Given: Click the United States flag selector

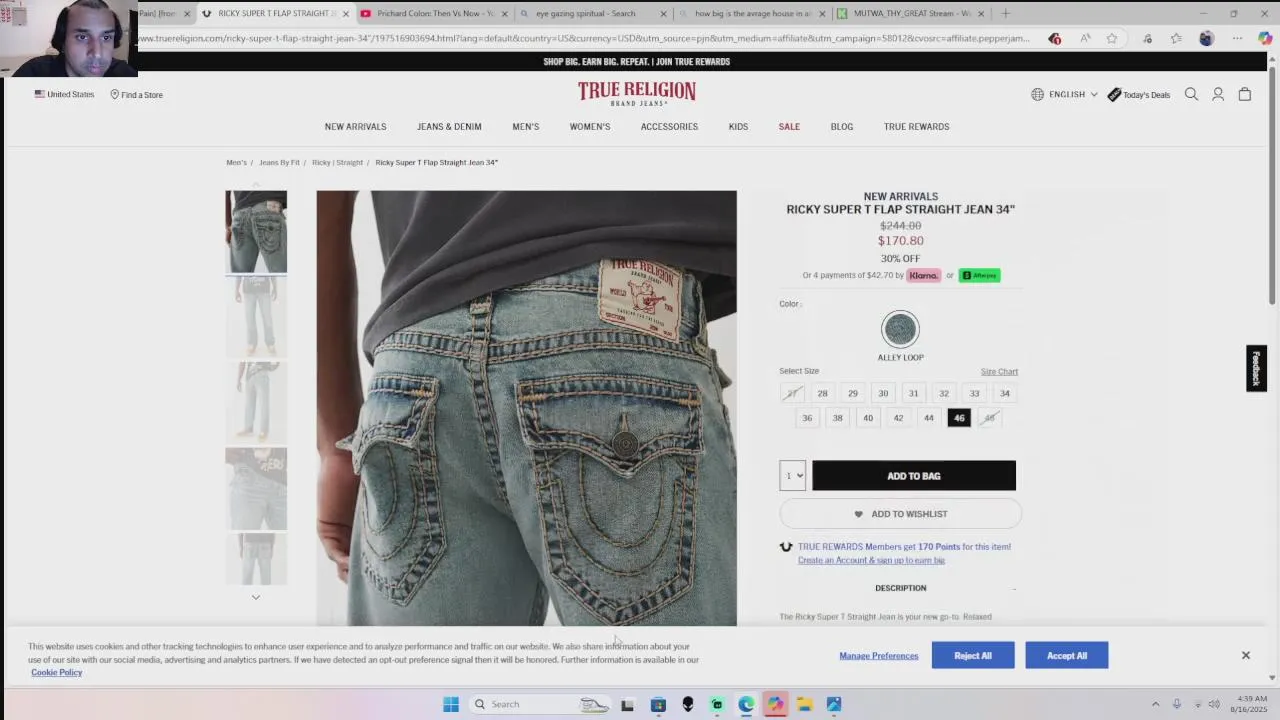Looking at the screenshot, I should click(64, 94).
